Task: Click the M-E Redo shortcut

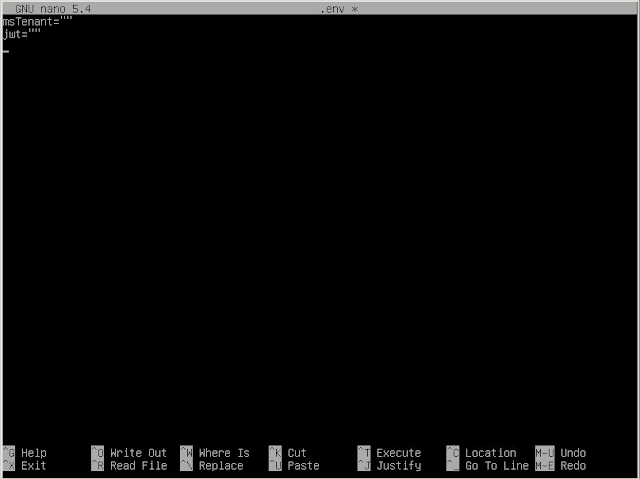Action: tap(560, 465)
